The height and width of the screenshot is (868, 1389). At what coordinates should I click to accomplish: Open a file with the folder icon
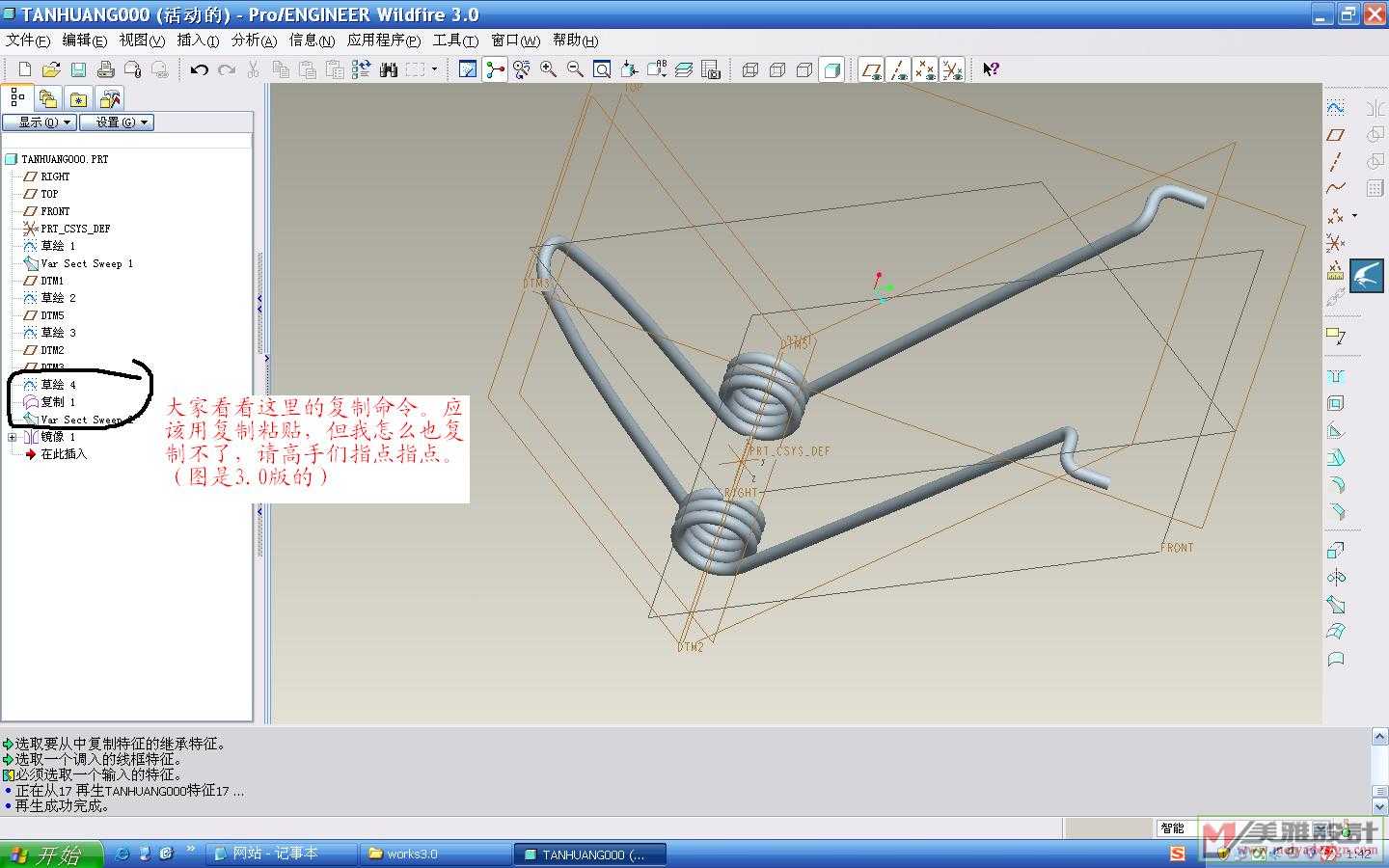52,69
